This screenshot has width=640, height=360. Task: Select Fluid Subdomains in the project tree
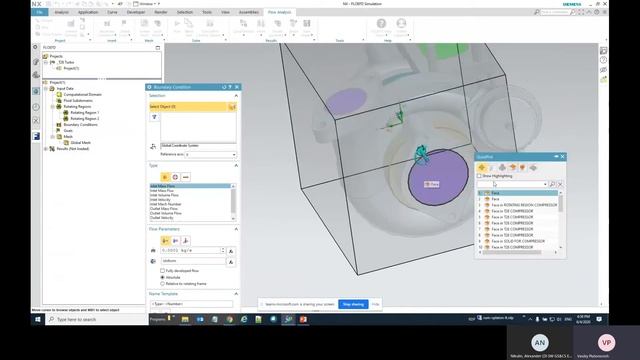point(78,100)
